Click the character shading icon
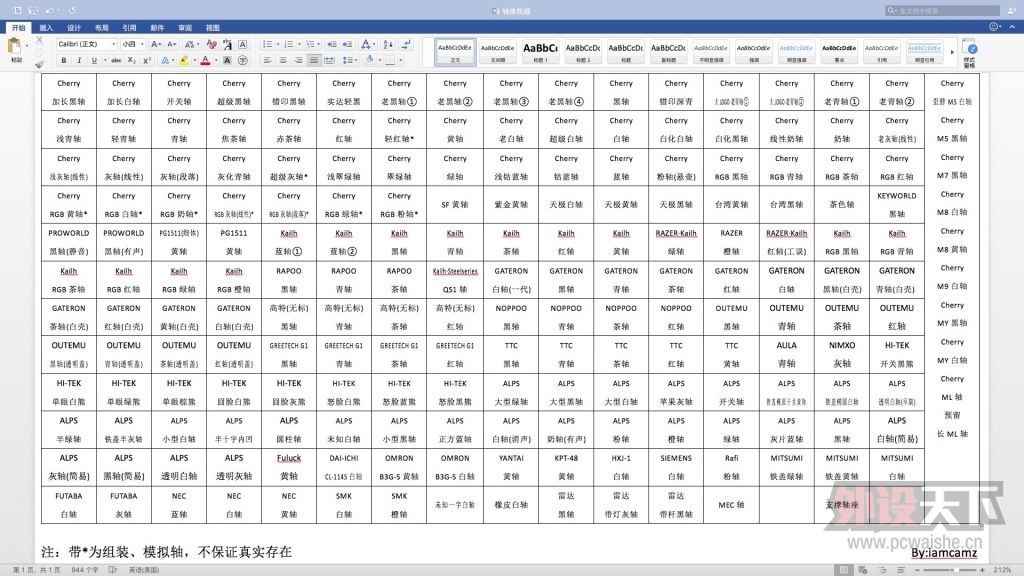 [227, 60]
